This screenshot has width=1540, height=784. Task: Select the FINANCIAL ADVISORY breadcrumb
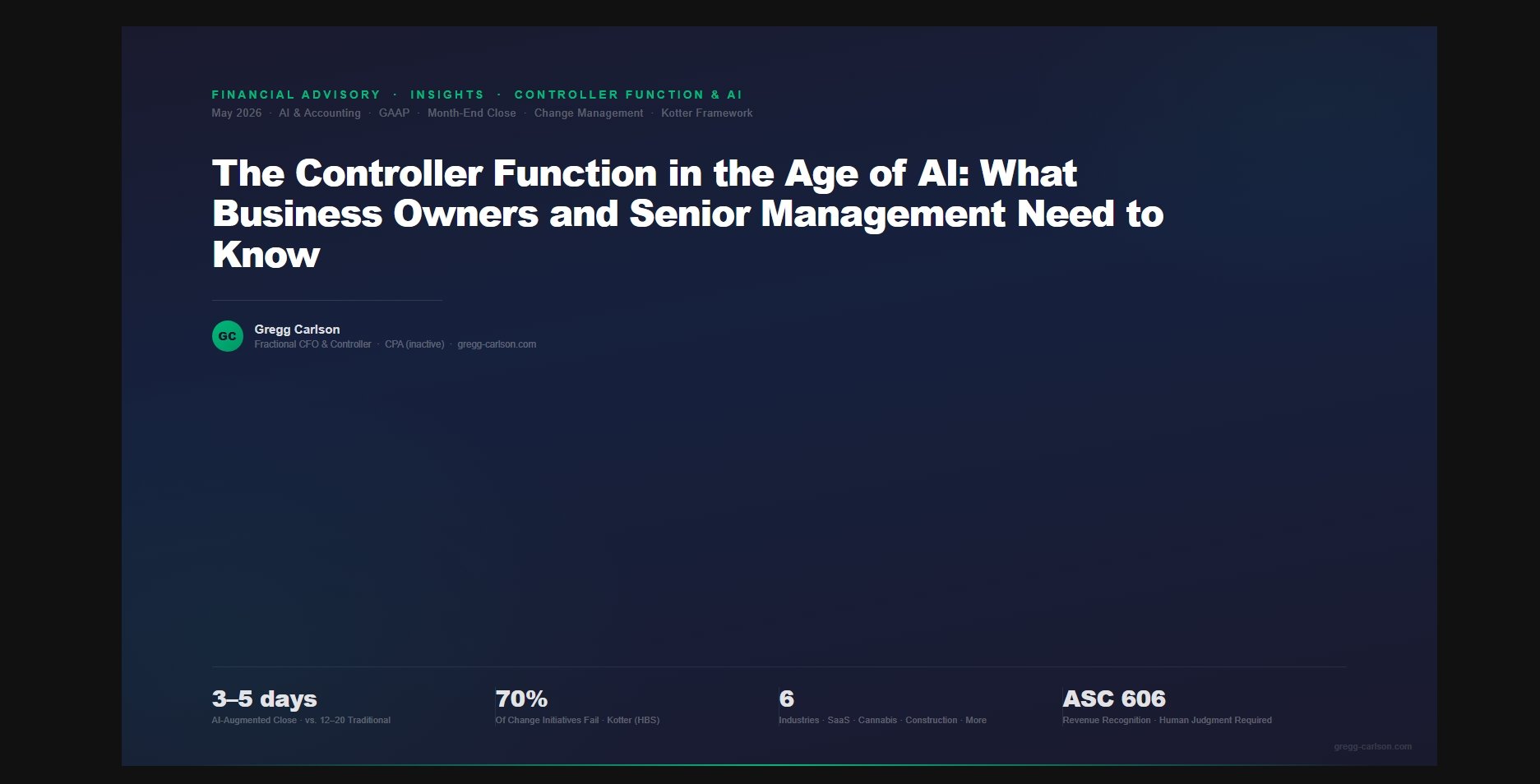click(x=296, y=95)
